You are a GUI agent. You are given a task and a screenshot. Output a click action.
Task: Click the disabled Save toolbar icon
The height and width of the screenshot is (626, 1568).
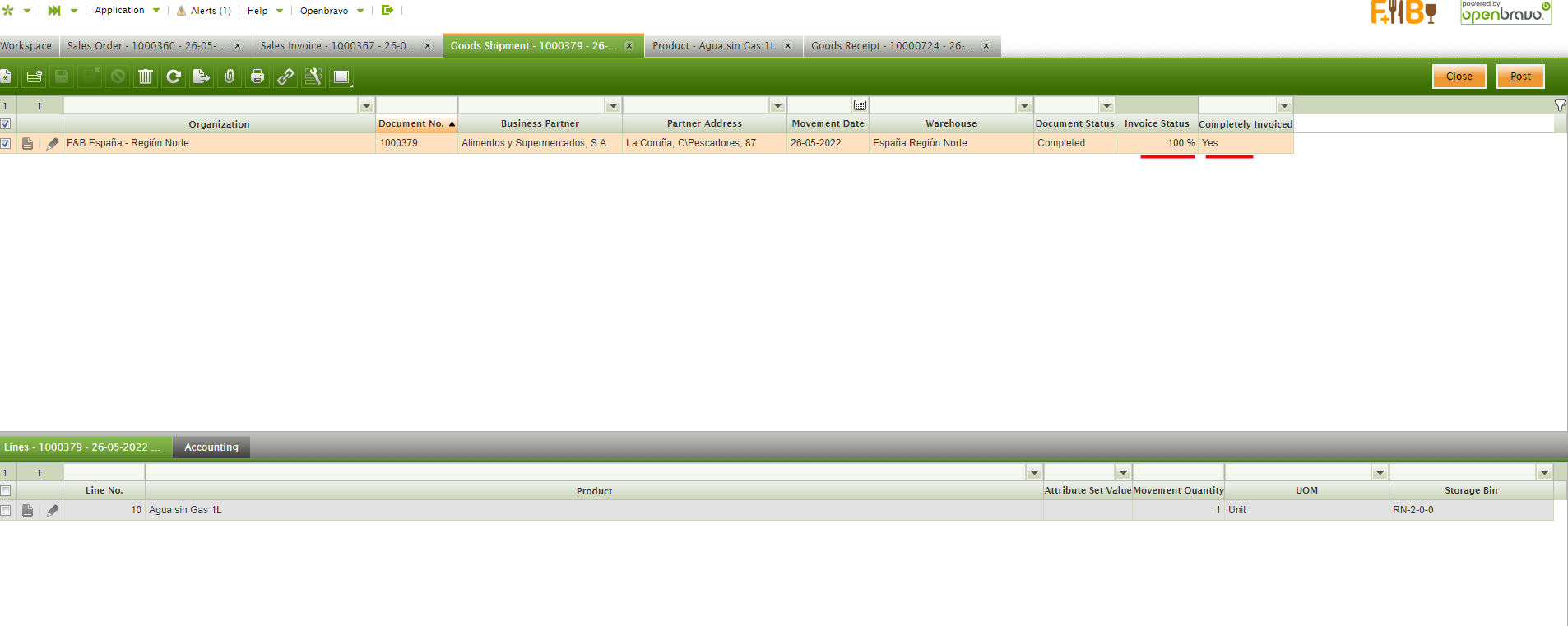[62, 77]
